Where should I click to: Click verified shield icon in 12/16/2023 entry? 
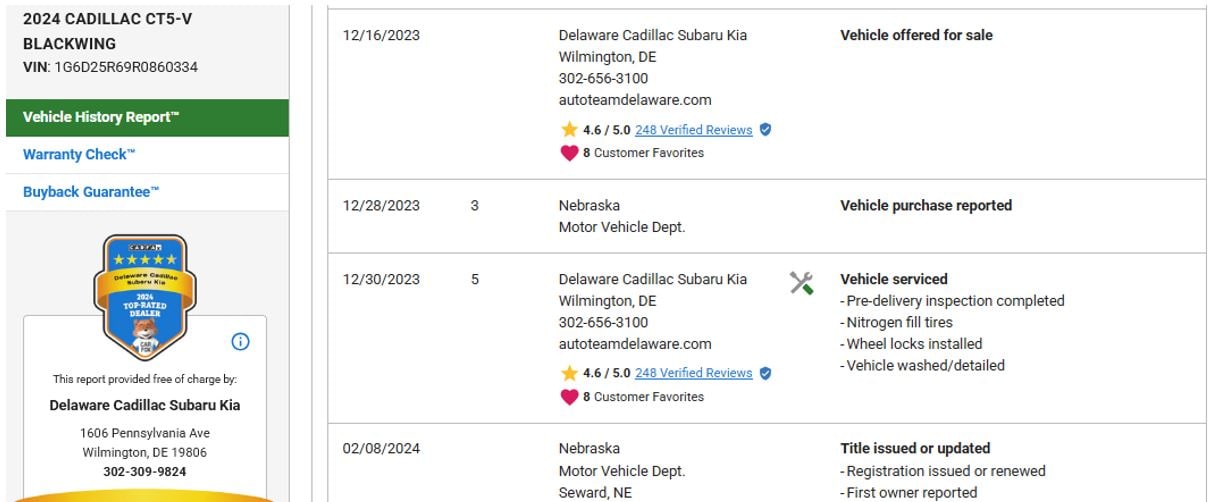pos(765,130)
